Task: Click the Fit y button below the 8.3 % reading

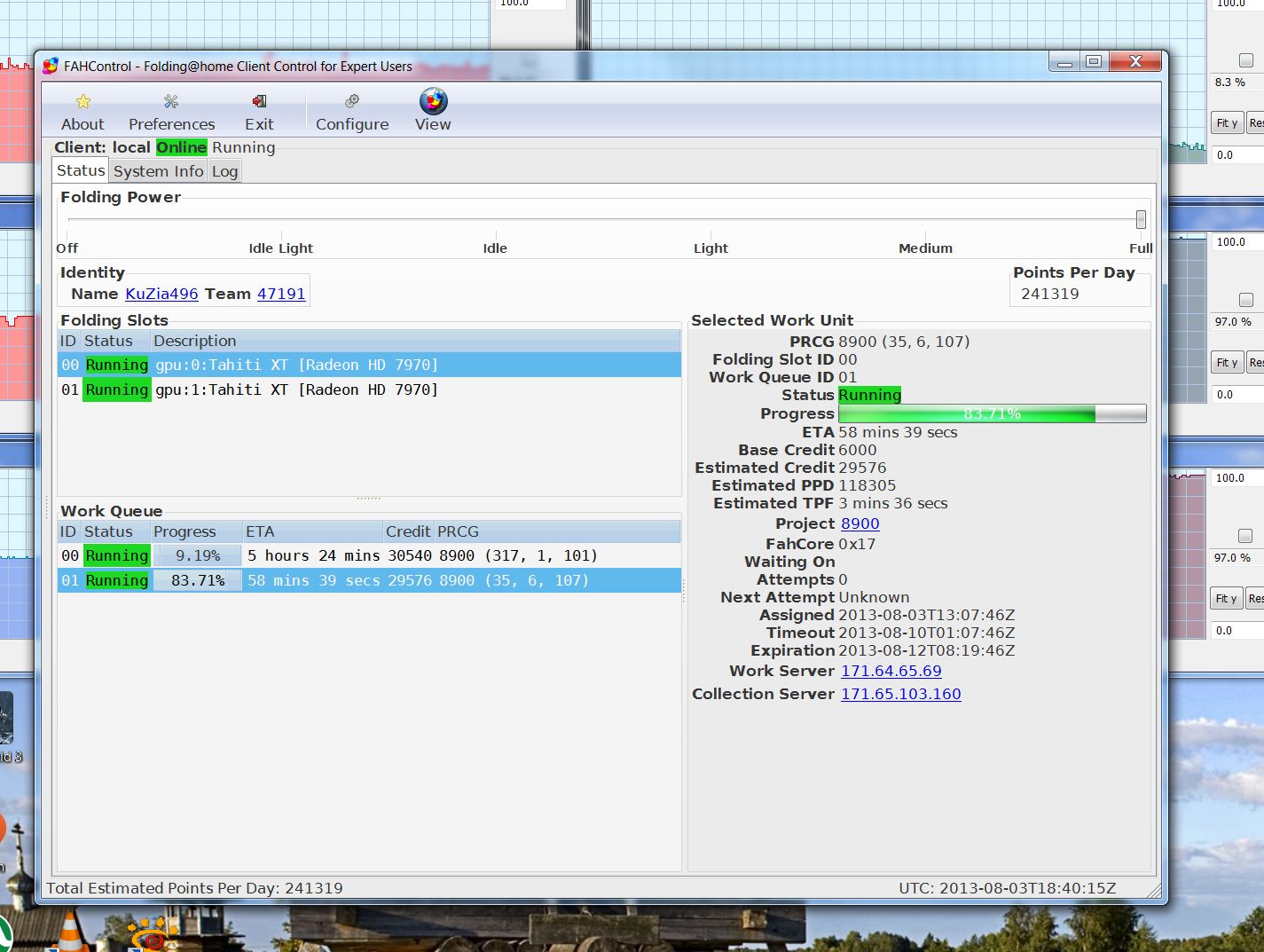Action: 1228,123
